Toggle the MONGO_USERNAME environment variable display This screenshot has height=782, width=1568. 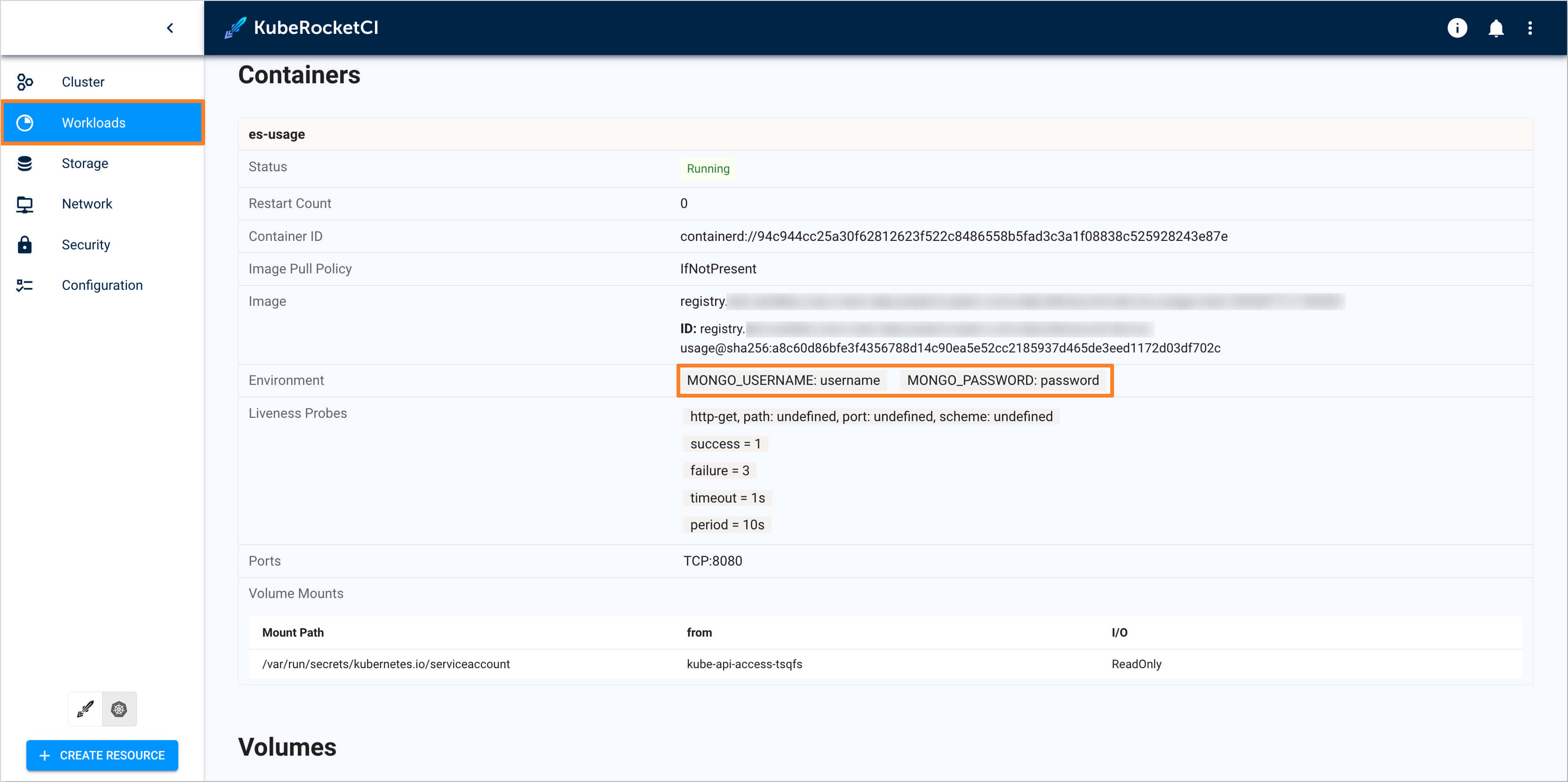coord(784,380)
